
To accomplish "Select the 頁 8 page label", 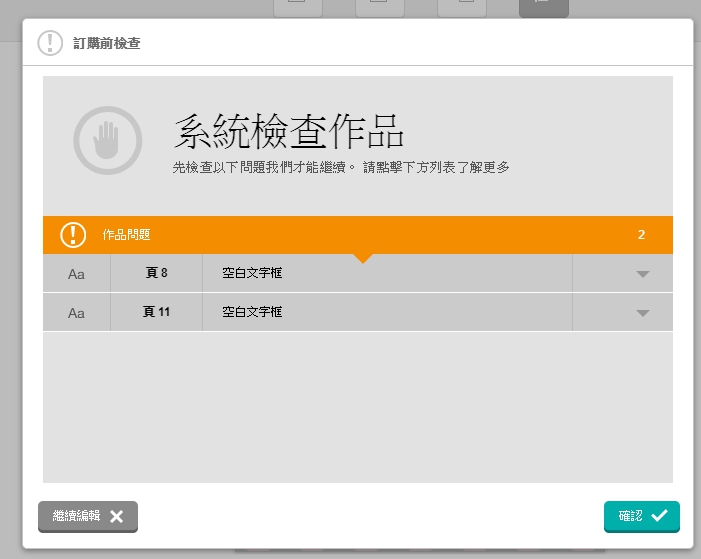I will pos(156,273).
